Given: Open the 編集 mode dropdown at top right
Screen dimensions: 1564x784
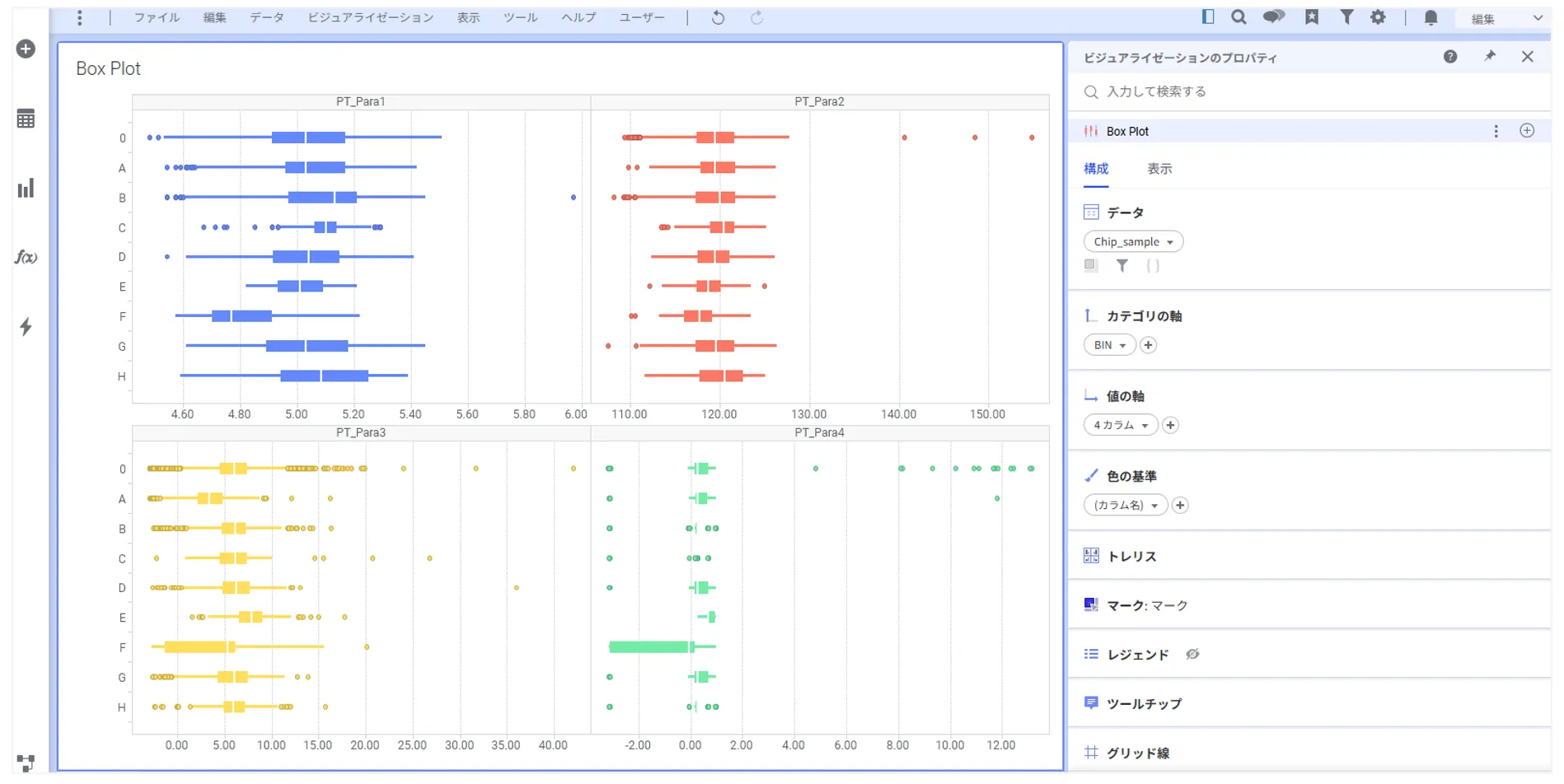Looking at the screenshot, I should click(1505, 18).
